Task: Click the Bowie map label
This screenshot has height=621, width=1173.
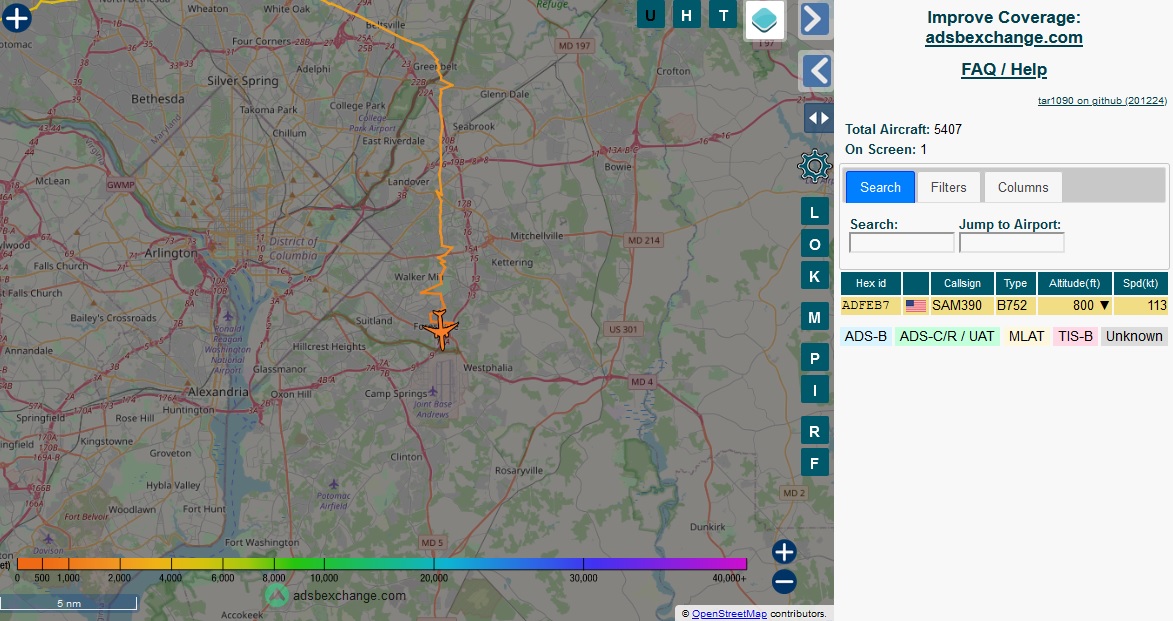Action: 618,167
